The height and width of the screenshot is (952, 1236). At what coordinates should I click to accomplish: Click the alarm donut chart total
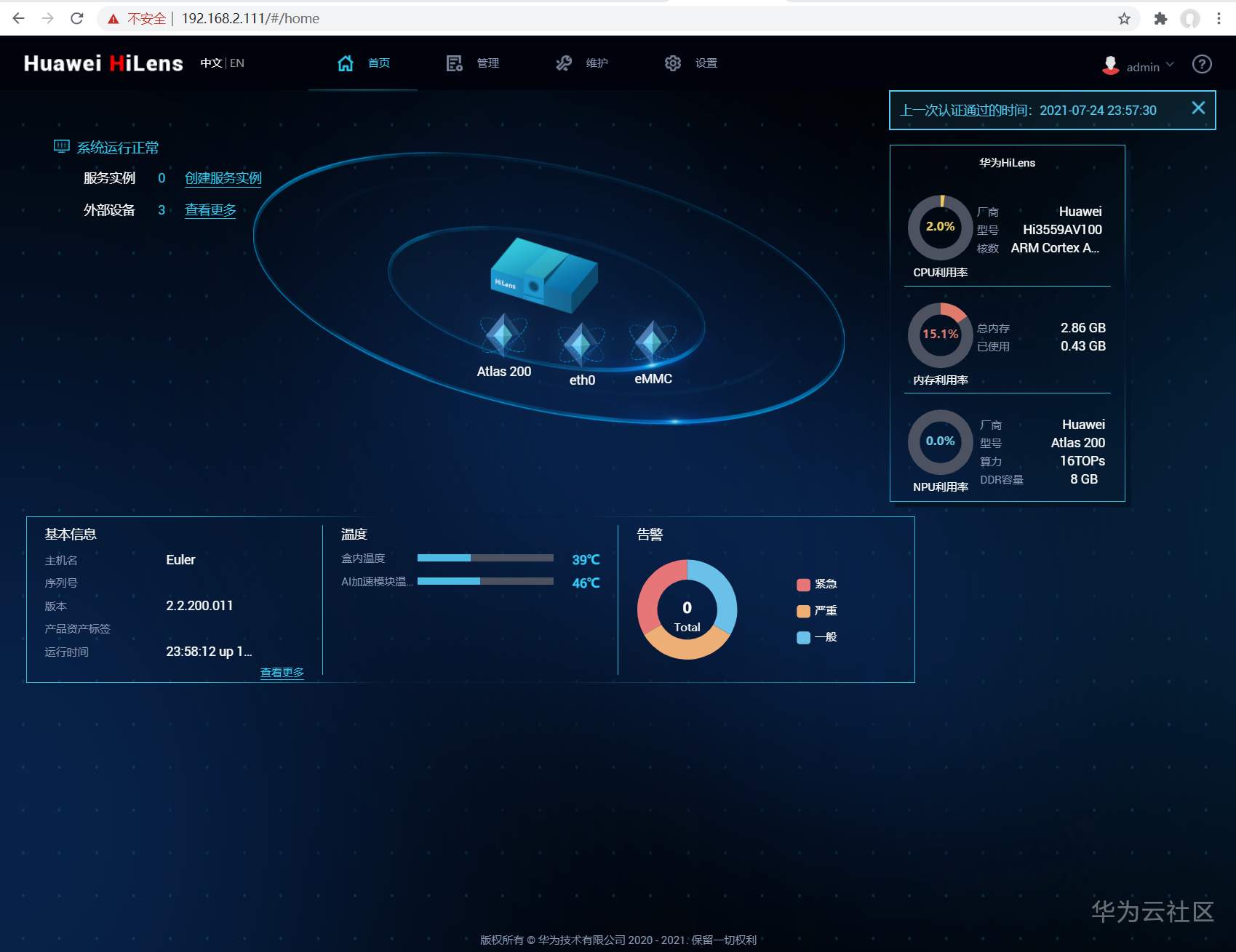(x=687, y=609)
